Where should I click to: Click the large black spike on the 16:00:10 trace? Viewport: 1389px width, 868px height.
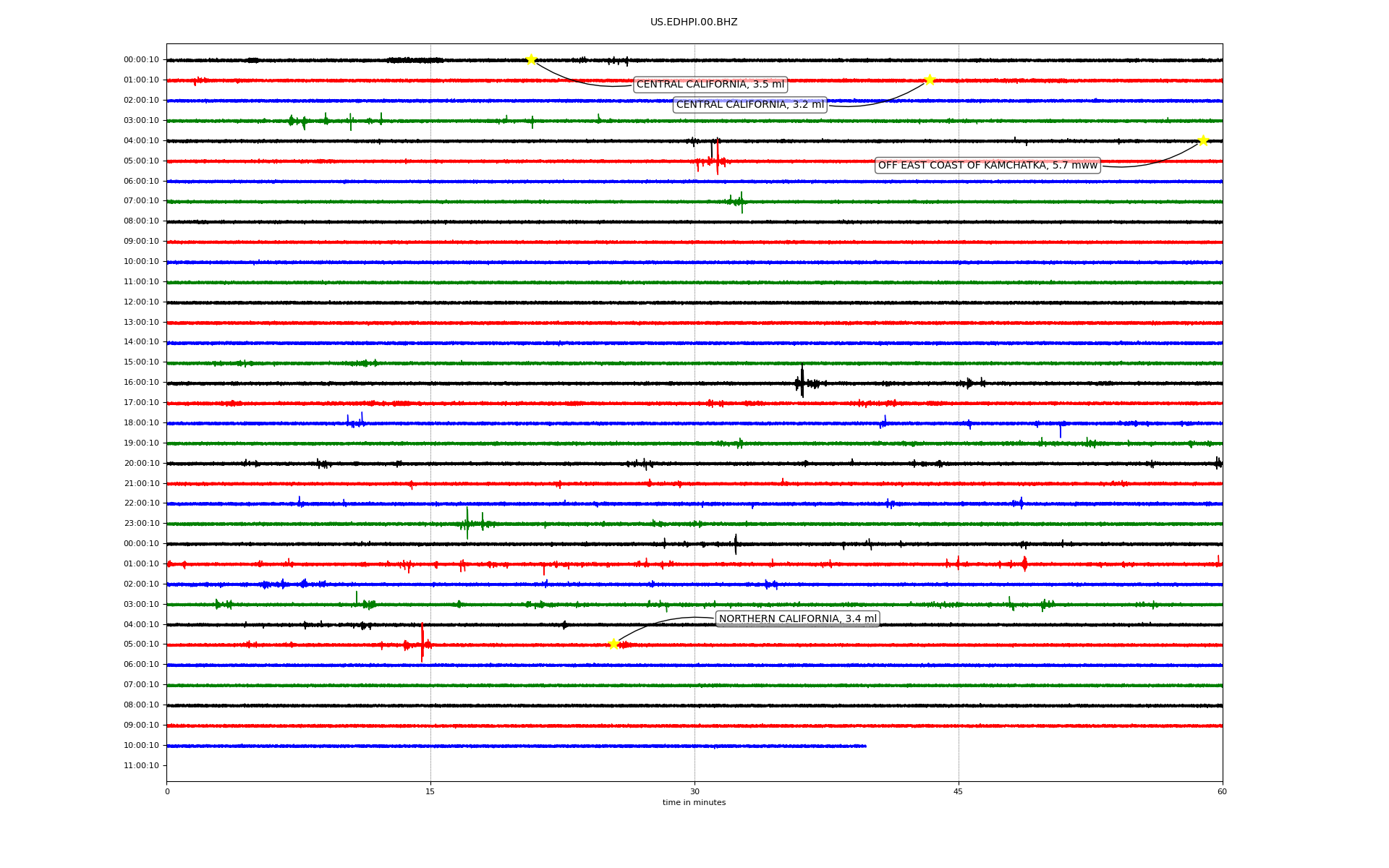[x=802, y=382]
